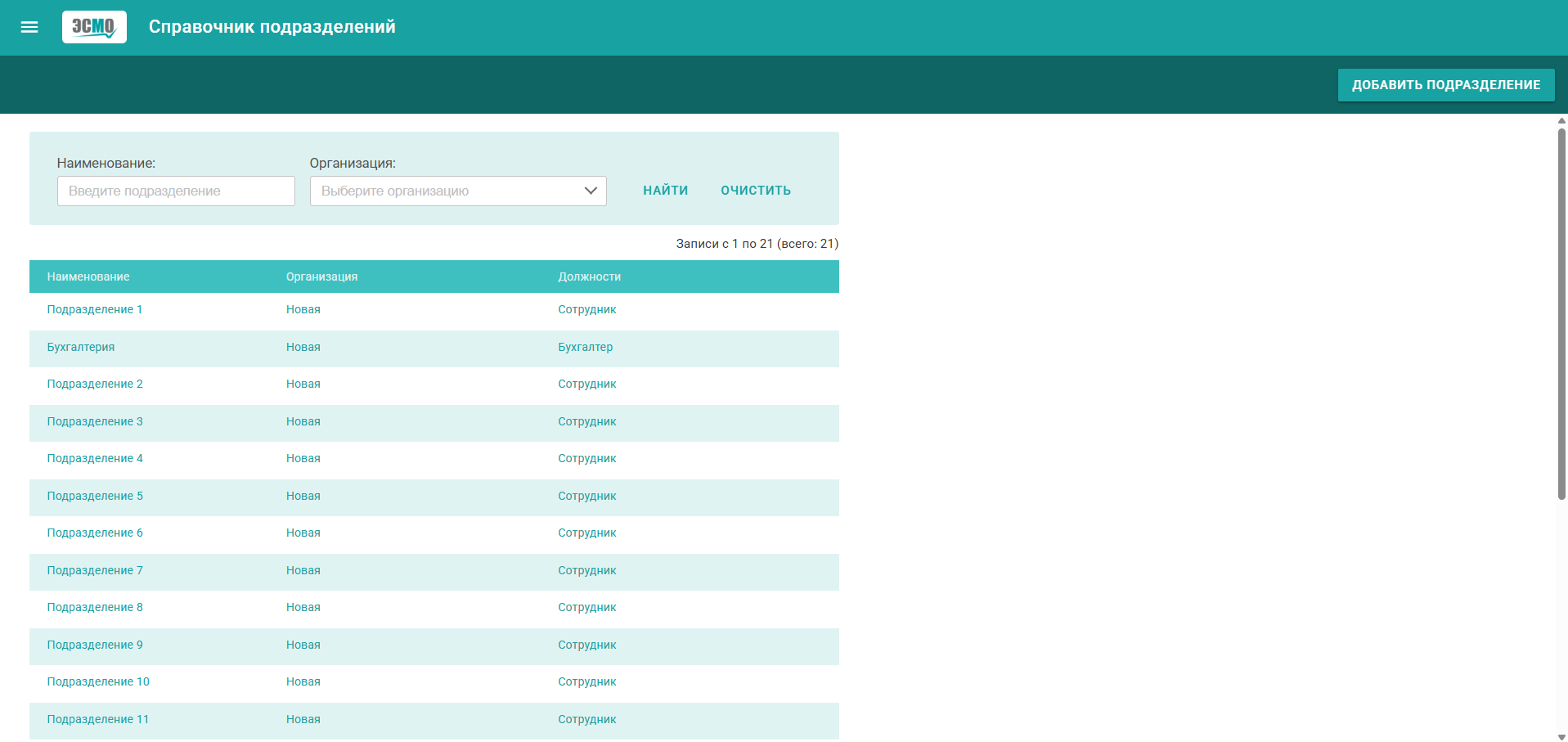Open the Подразделение 1 link
1568x742 pixels.
tap(95, 309)
